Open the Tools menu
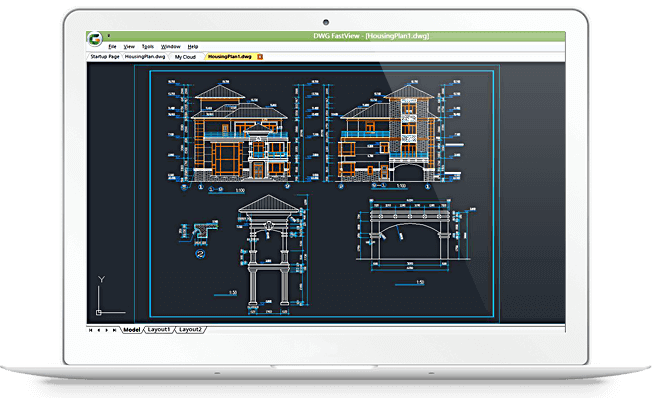Screen dimensions: 652x398 click(148, 47)
